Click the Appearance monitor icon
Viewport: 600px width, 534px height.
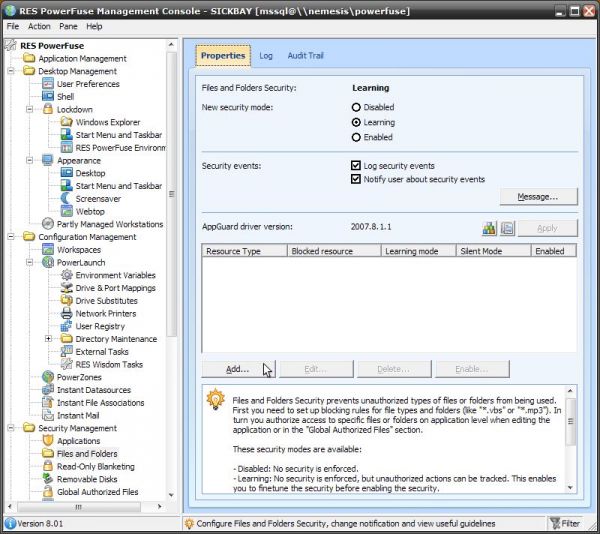click(48, 160)
